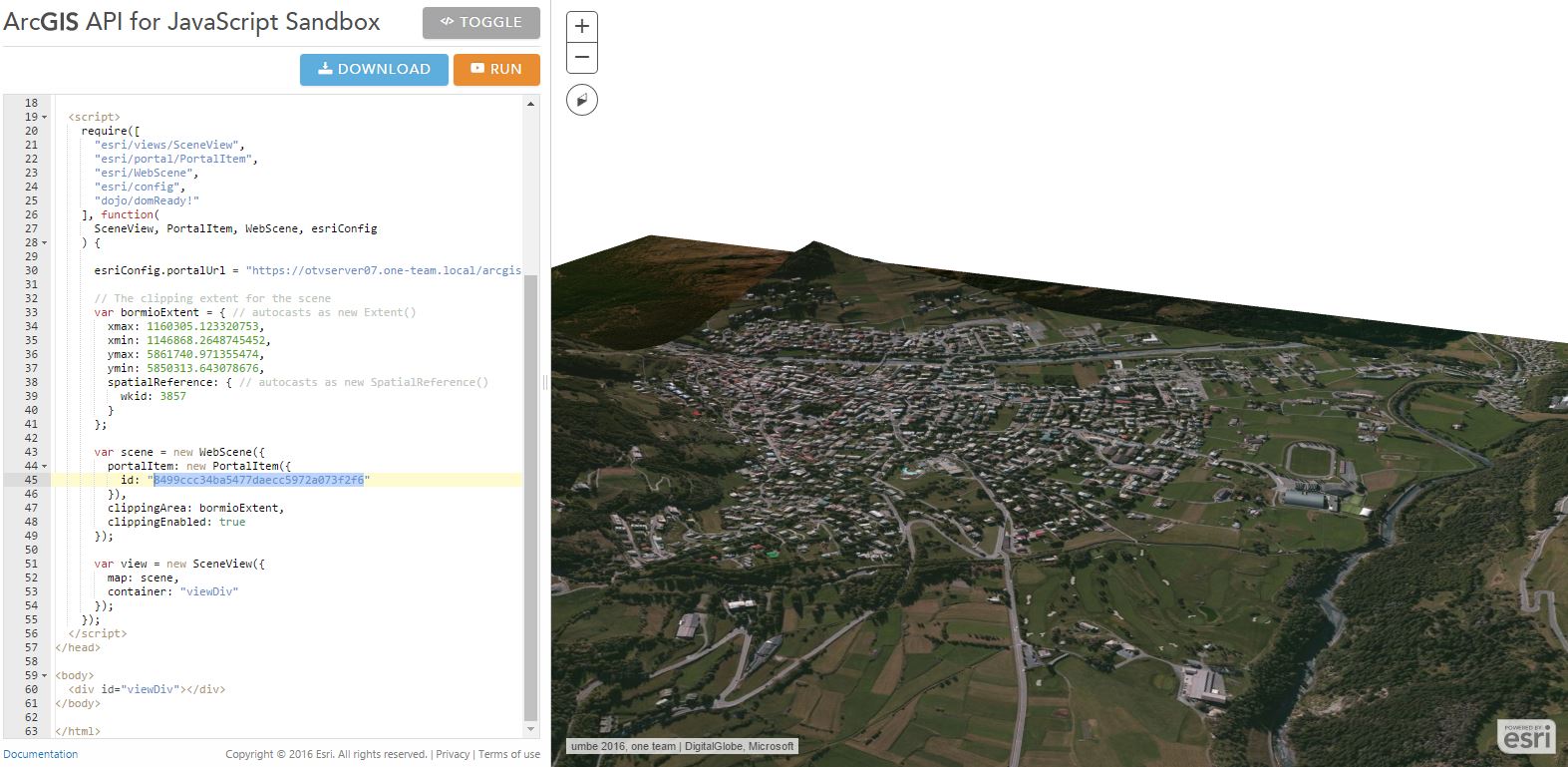The width and height of the screenshot is (1568, 767).
Task: Zoom out of the 3D scene
Action: click(582, 58)
